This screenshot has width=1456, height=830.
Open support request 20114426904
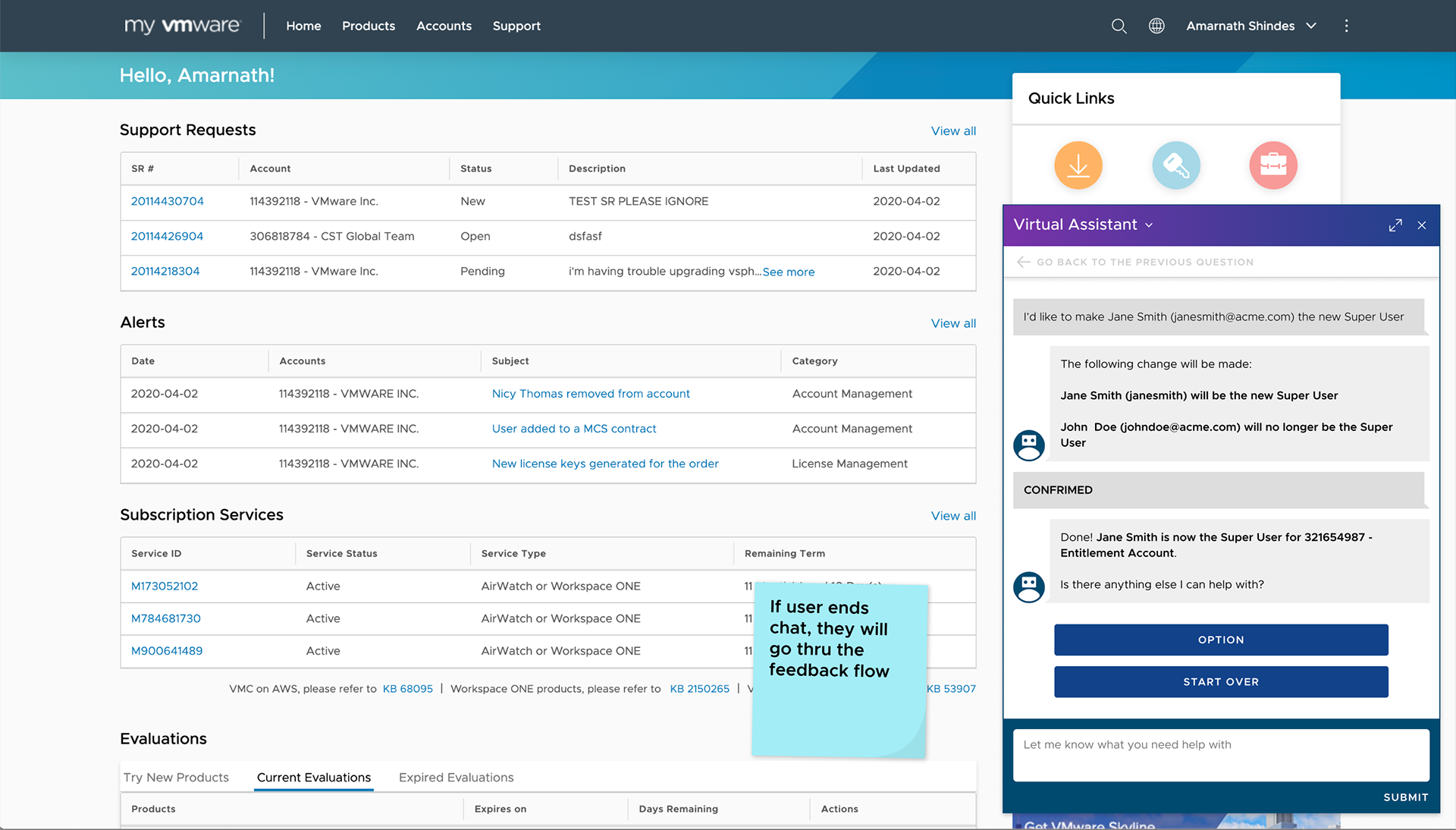tap(167, 236)
